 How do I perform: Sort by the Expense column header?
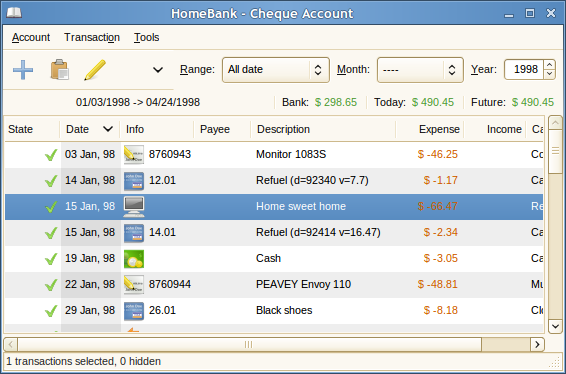pyautogui.click(x=430, y=129)
